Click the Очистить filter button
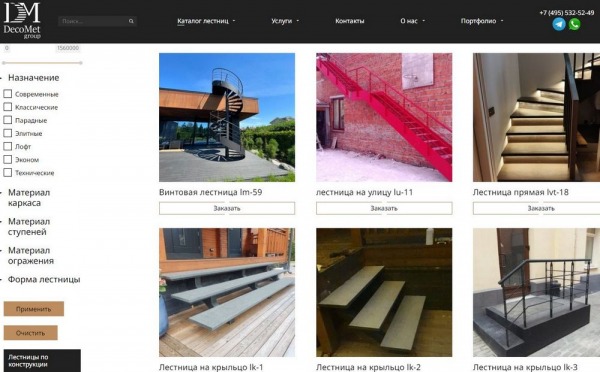 [x=31, y=333]
